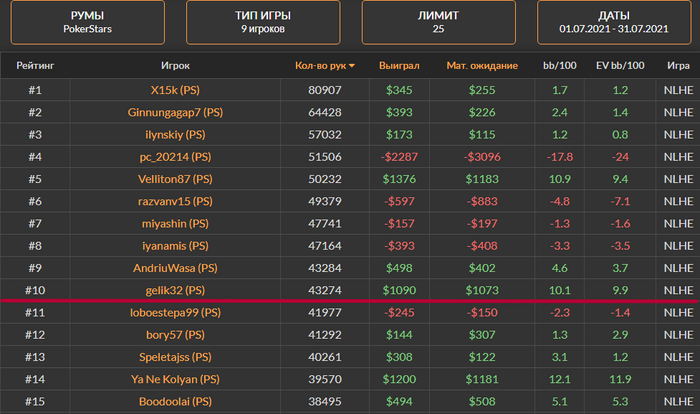The height and width of the screenshot is (414, 700).
Task: Sort by Выиграл column header
Action: [399, 66]
